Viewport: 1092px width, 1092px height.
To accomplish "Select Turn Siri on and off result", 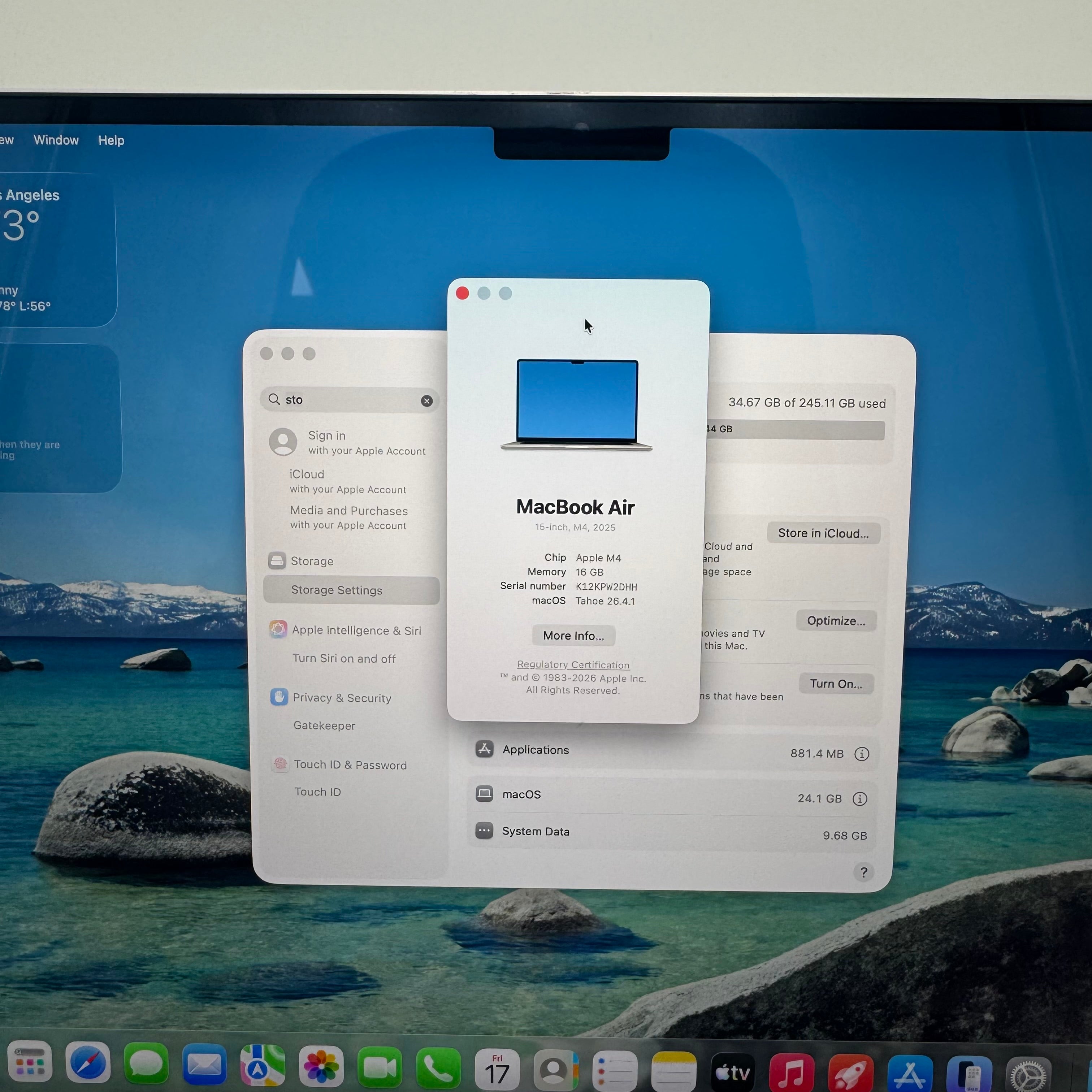I will (x=344, y=658).
